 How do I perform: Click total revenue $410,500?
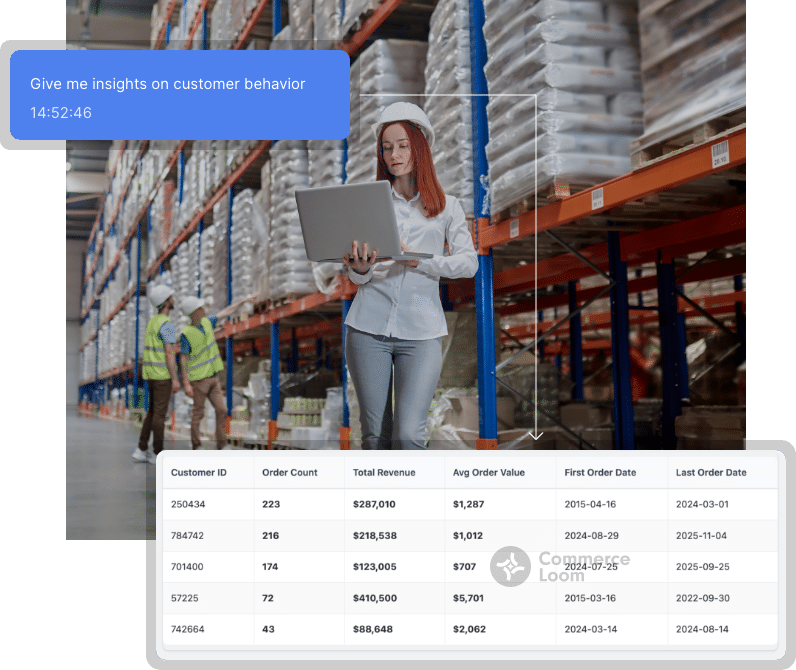[375, 598]
